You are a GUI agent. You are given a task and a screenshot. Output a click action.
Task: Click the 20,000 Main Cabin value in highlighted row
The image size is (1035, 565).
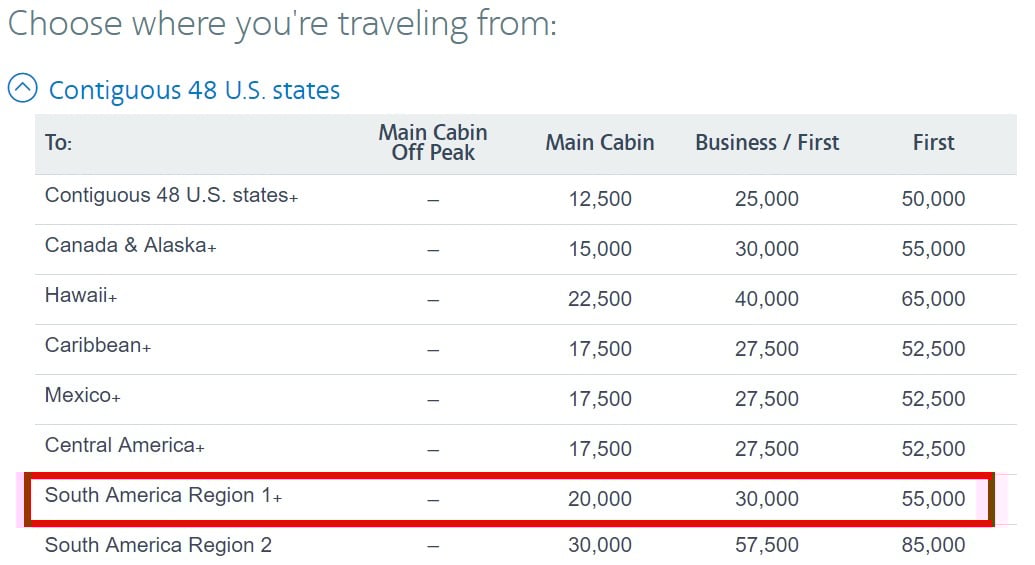tap(600, 499)
